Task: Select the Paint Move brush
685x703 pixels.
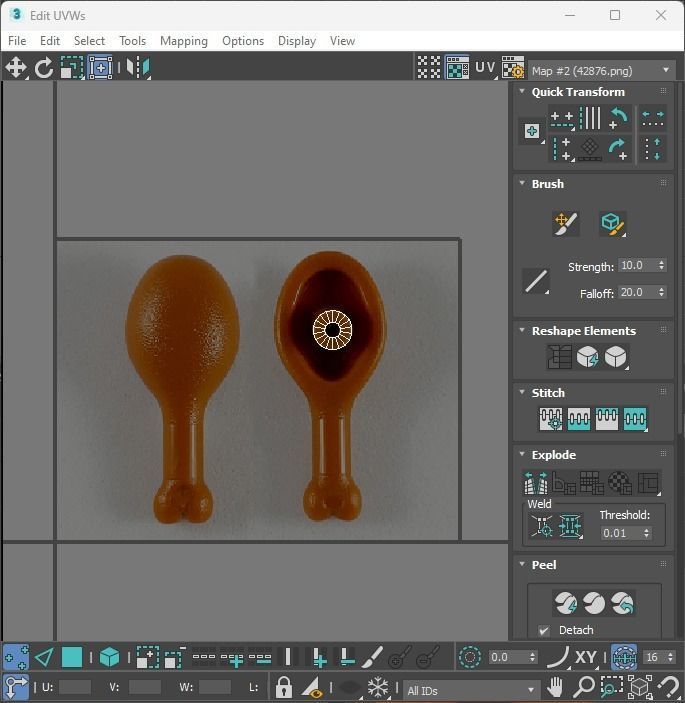Action: click(x=566, y=223)
